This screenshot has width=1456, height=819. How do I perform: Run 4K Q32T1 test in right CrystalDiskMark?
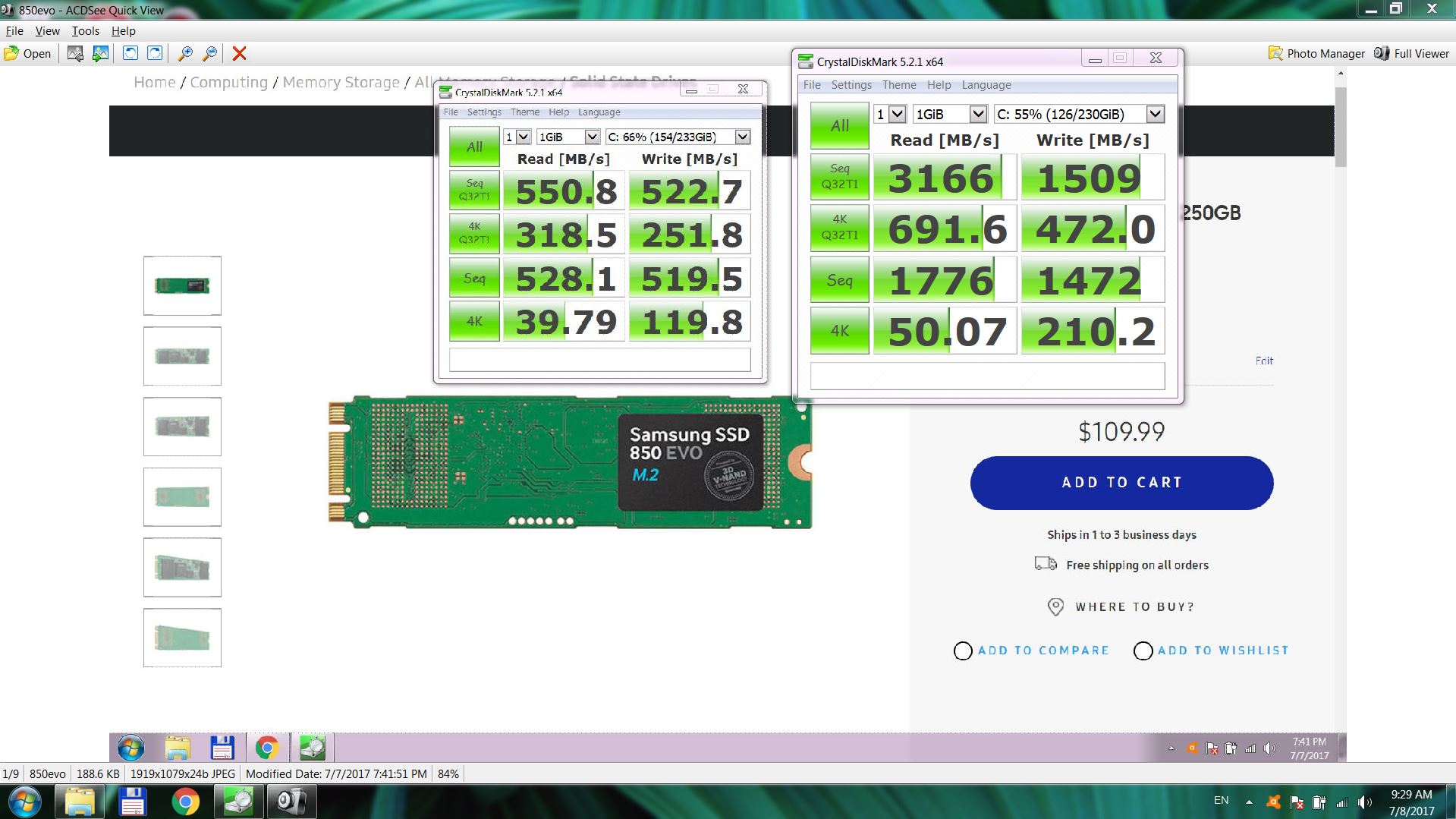[x=839, y=228]
